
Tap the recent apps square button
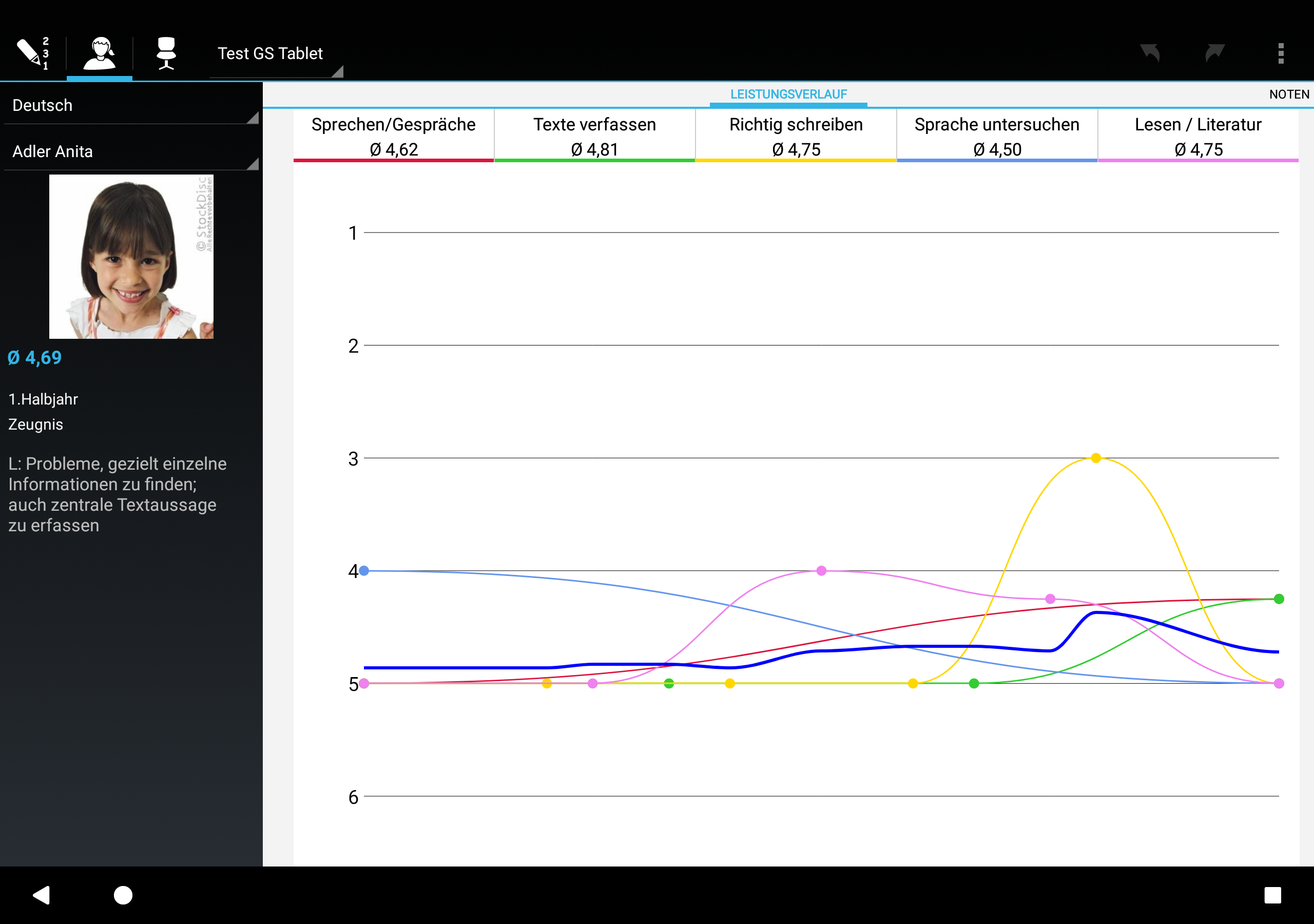tap(1272, 895)
